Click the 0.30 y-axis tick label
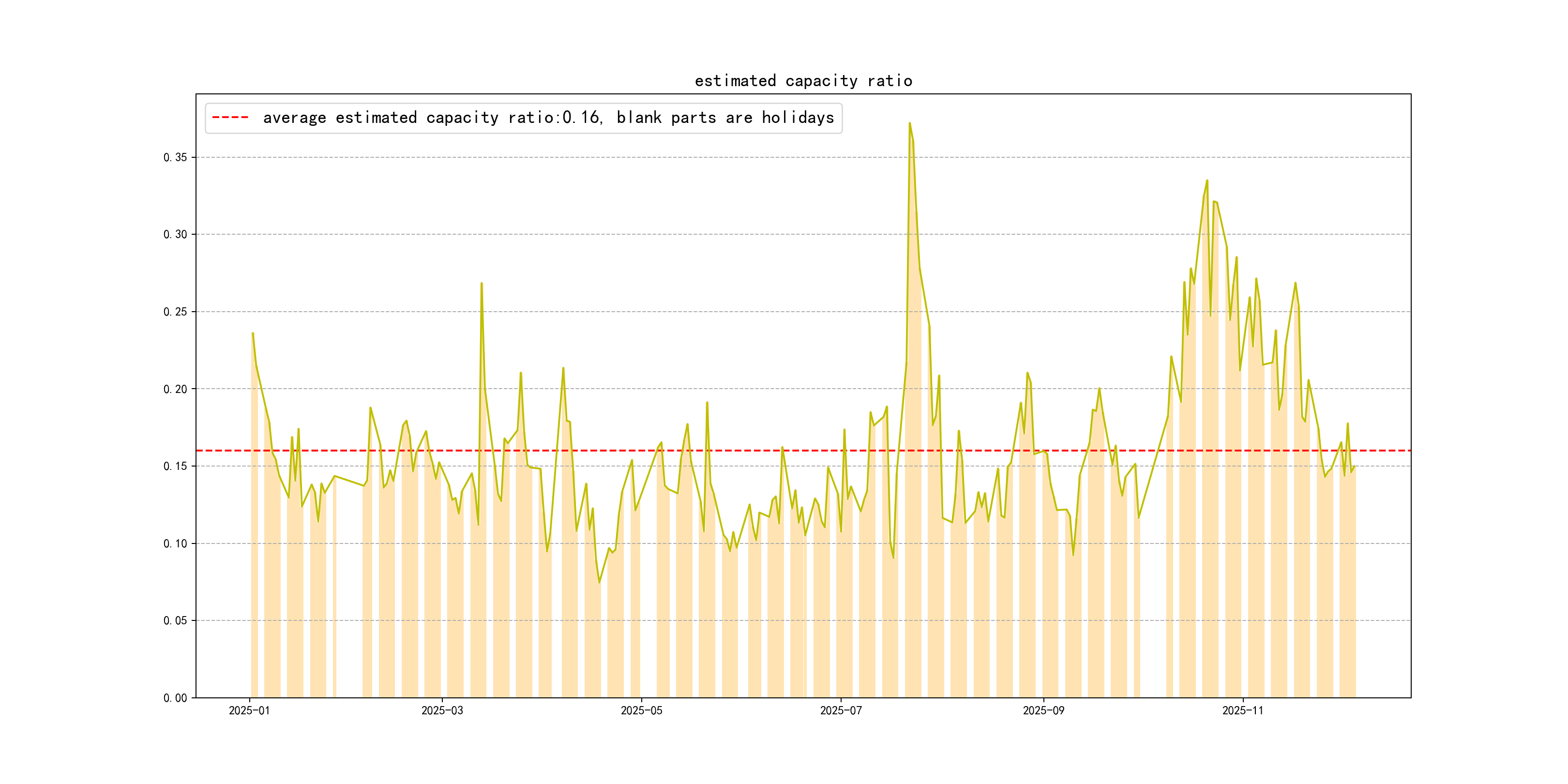The height and width of the screenshot is (784, 1568). pos(175,234)
